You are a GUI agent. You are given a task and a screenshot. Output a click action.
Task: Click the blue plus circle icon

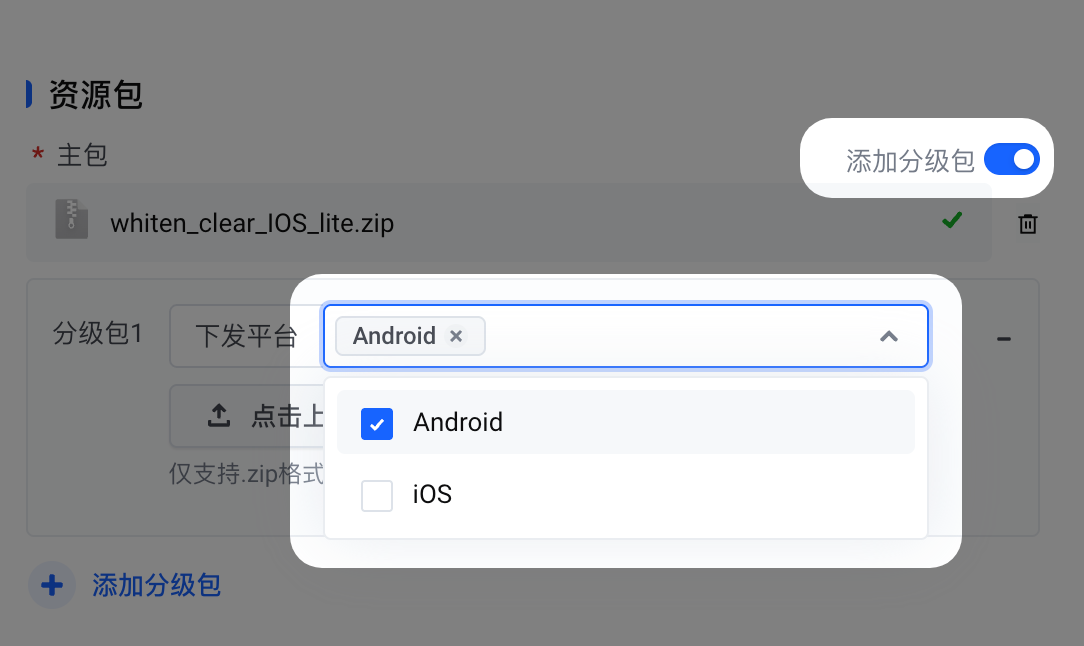tap(52, 585)
